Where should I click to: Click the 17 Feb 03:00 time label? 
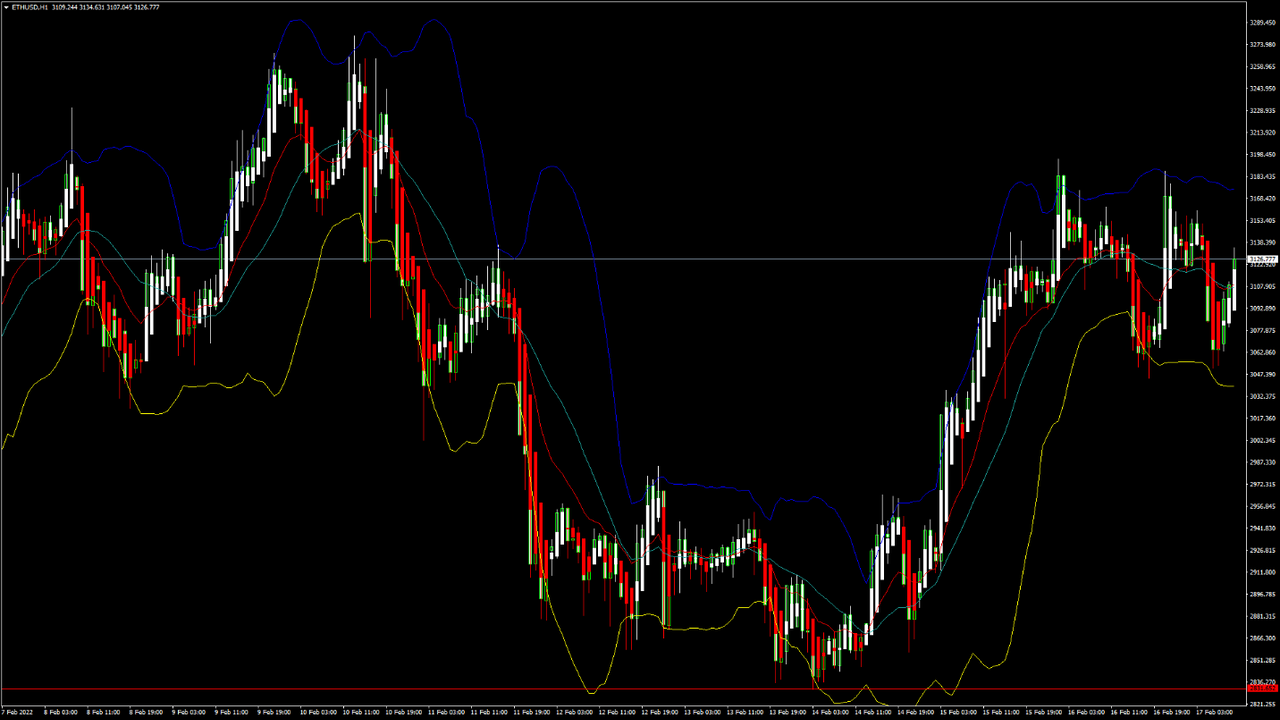pyautogui.click(x=1215, y=713)
